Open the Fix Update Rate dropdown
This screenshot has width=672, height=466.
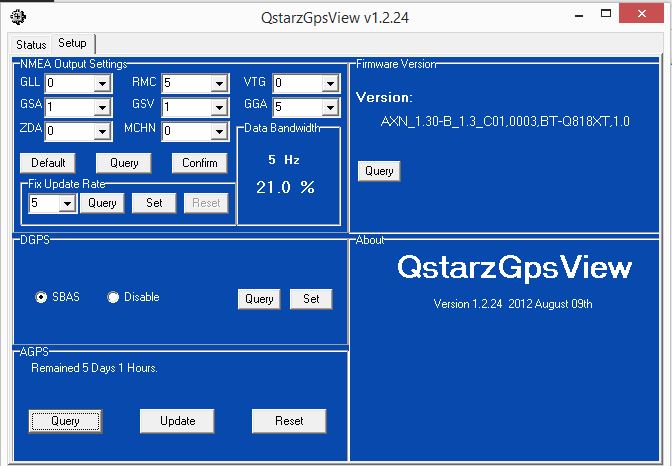[67, 203]
